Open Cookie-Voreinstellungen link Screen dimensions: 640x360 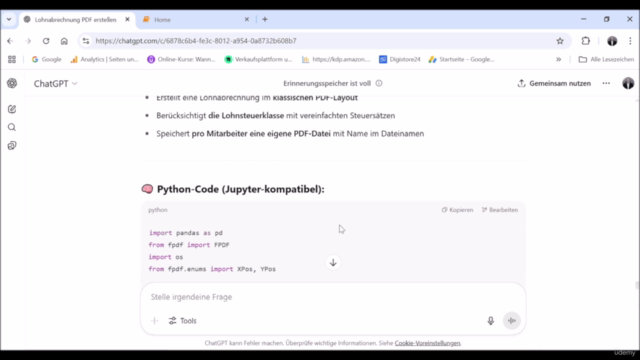(427, 343)
